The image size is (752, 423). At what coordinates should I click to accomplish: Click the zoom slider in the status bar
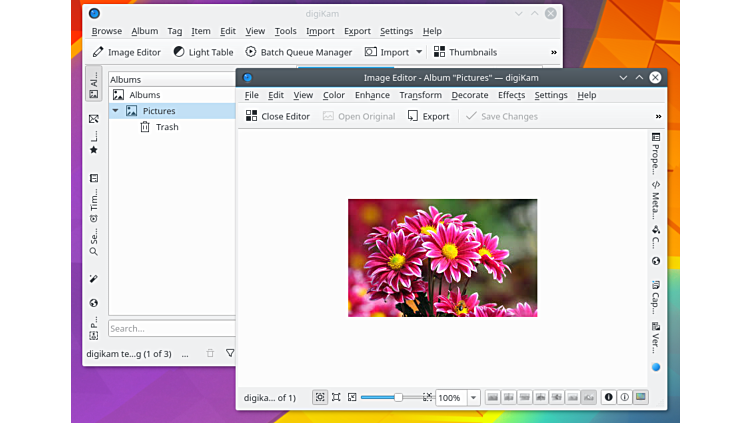coord(391,397)
